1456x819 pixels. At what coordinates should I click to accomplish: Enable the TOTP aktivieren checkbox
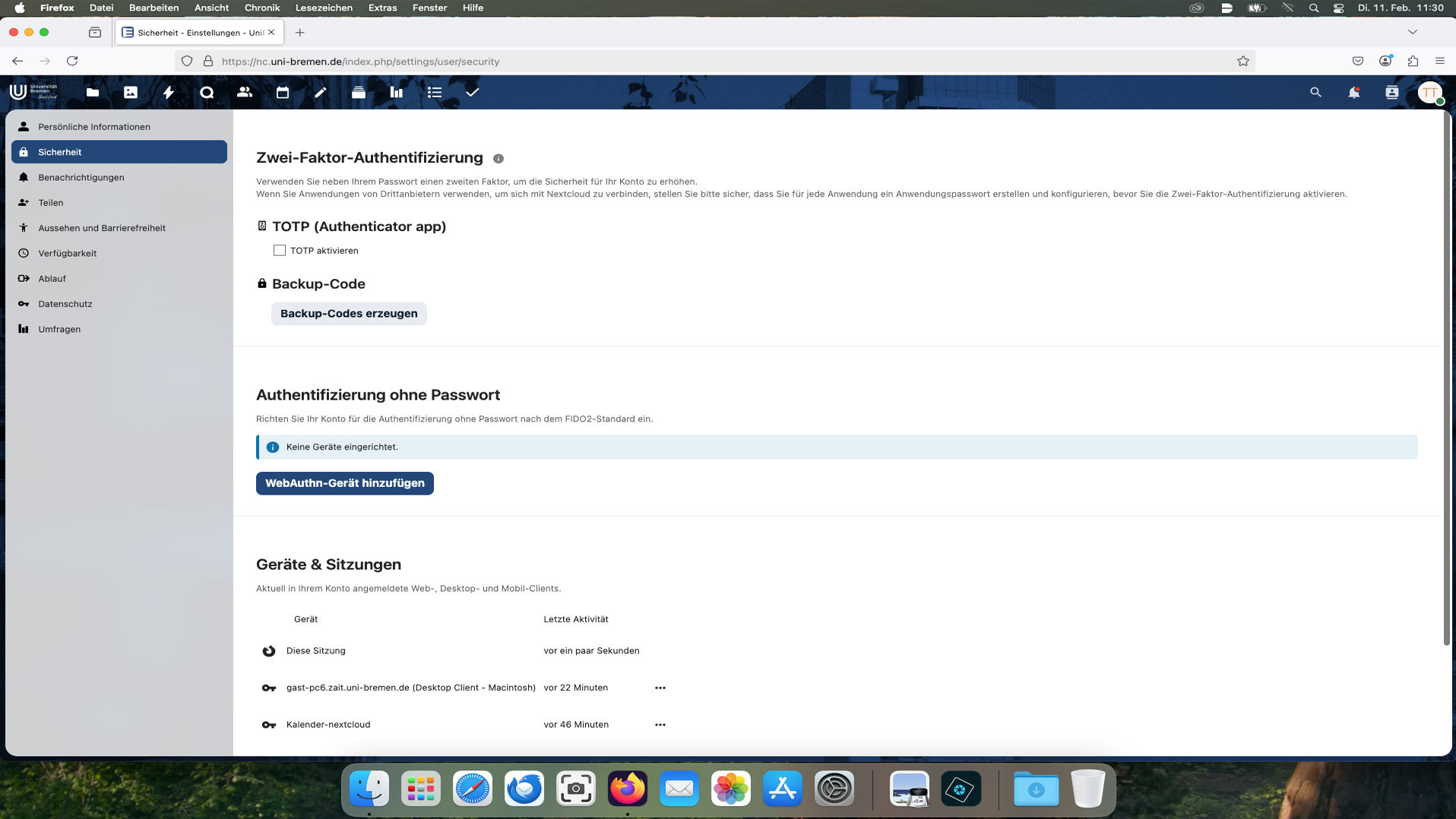(x=280, y=251)
